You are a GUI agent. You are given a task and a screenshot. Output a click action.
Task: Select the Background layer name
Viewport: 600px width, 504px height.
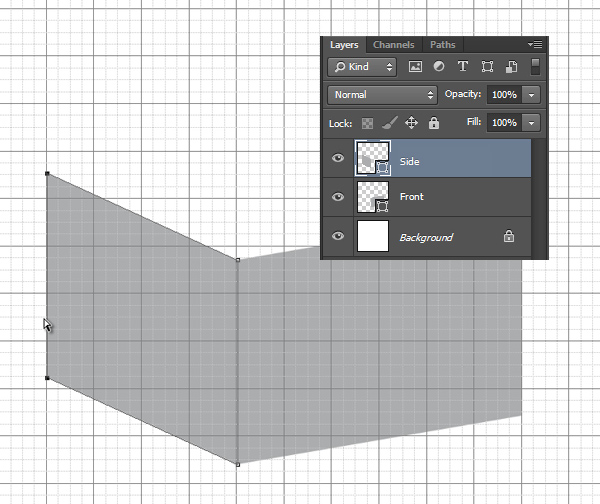[426, 238]
